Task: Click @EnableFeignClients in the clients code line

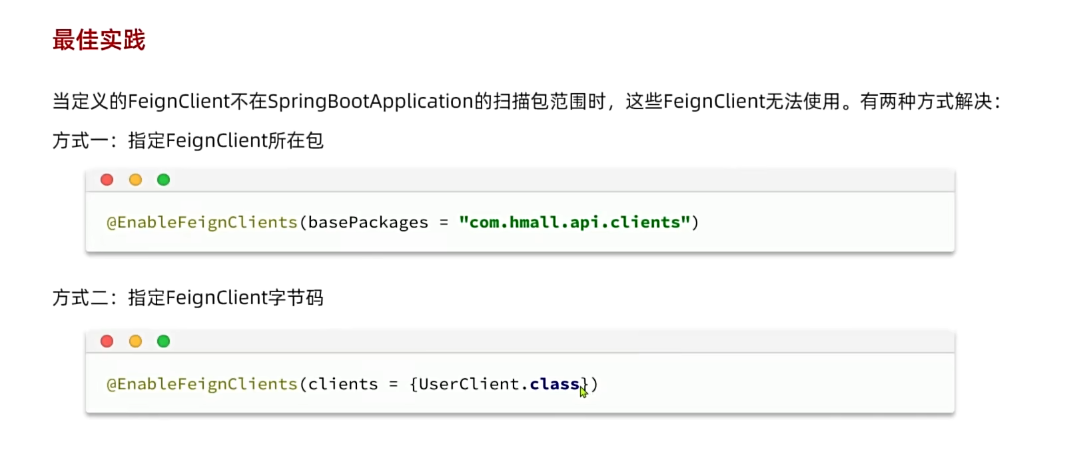Action: click(202, 384)
